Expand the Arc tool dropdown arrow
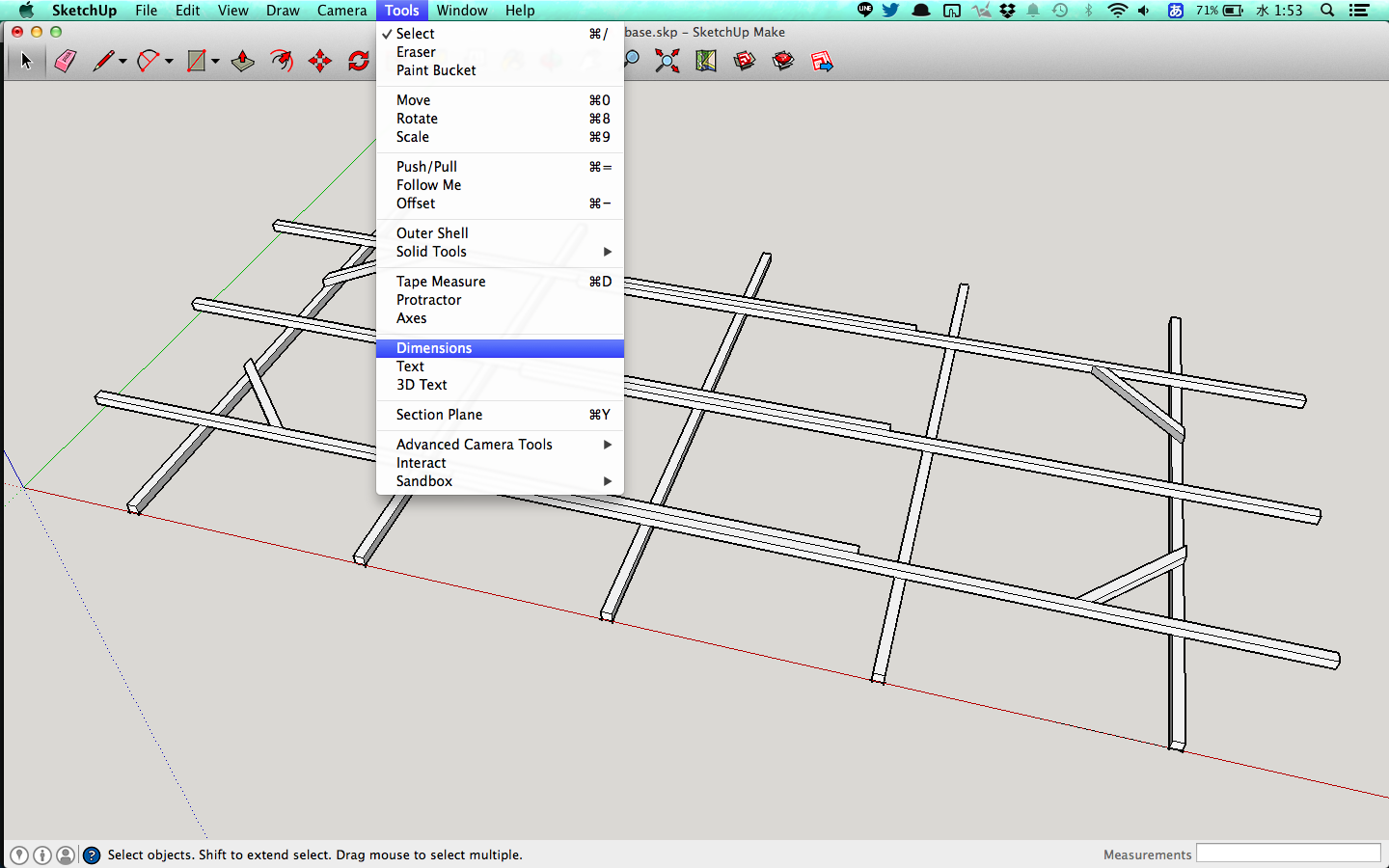1389x868 pixels. 169,62
